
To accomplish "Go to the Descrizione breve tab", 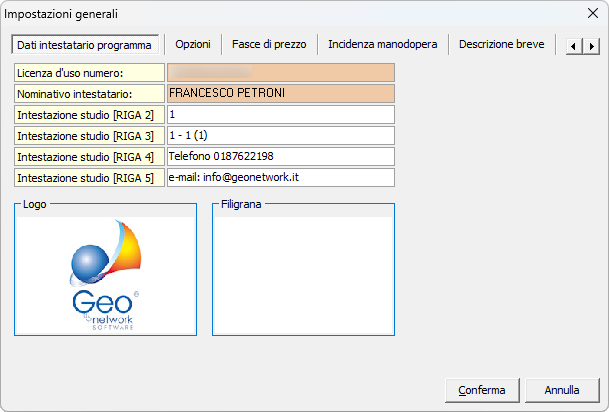I will [503, 45].
